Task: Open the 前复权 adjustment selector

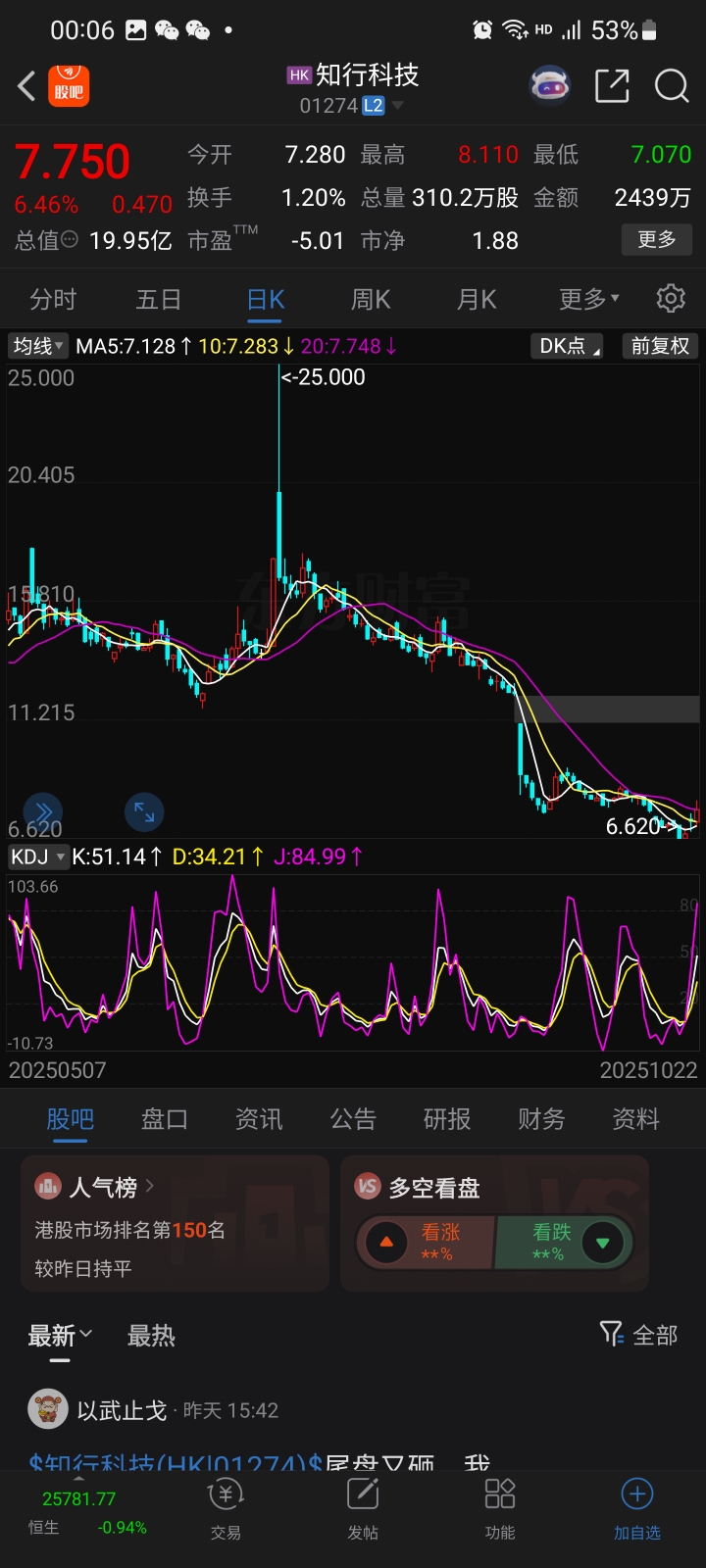Action: point(660,346)
